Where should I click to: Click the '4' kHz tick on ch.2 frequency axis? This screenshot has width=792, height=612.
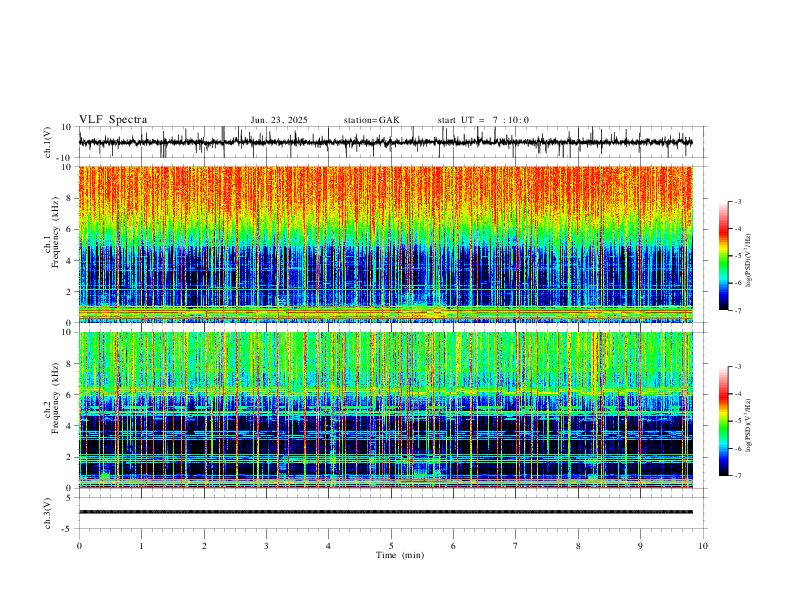click(x=69, y=426)
